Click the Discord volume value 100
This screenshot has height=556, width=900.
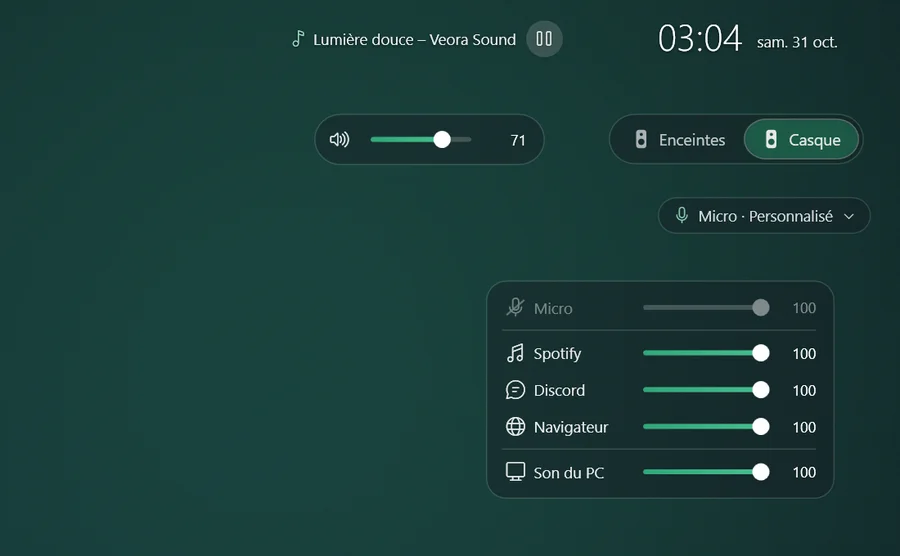804,390
